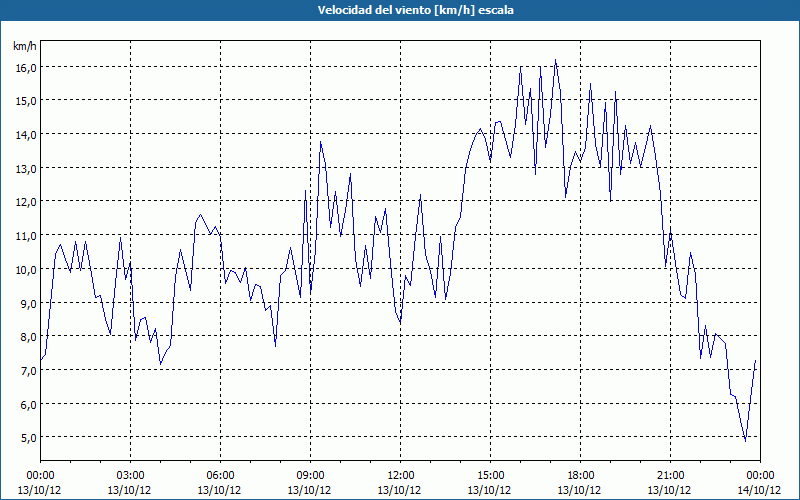Click the 11,0 y-axis value
Screen dimensions: 800x500
click(x=26, y=236)
